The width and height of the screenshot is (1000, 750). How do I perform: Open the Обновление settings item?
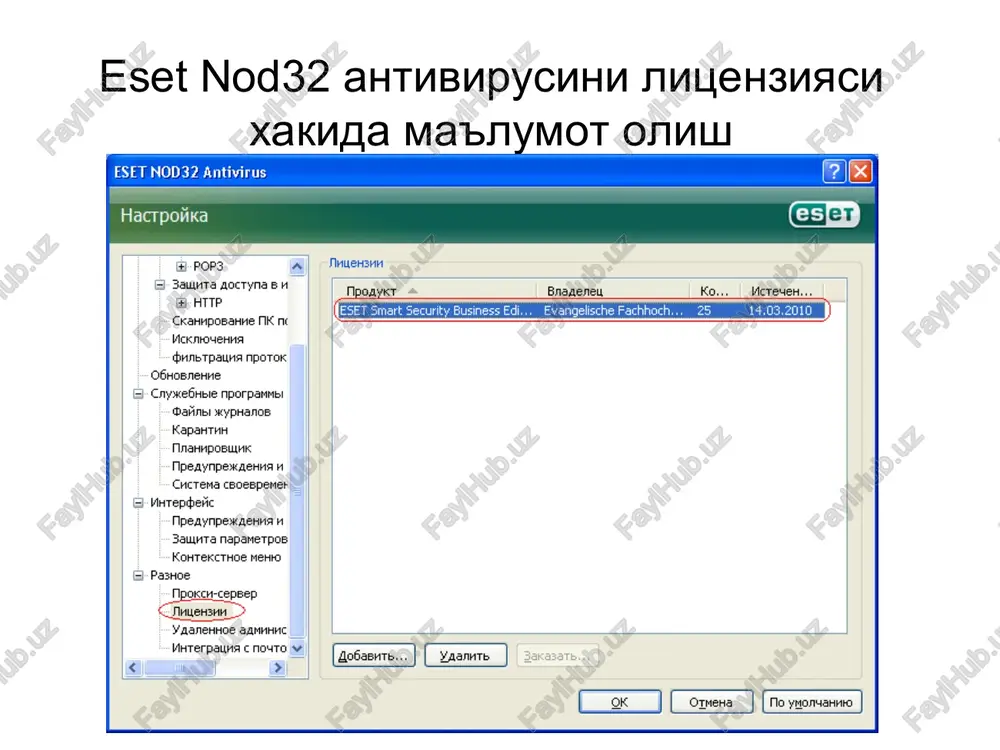[186, 375]
